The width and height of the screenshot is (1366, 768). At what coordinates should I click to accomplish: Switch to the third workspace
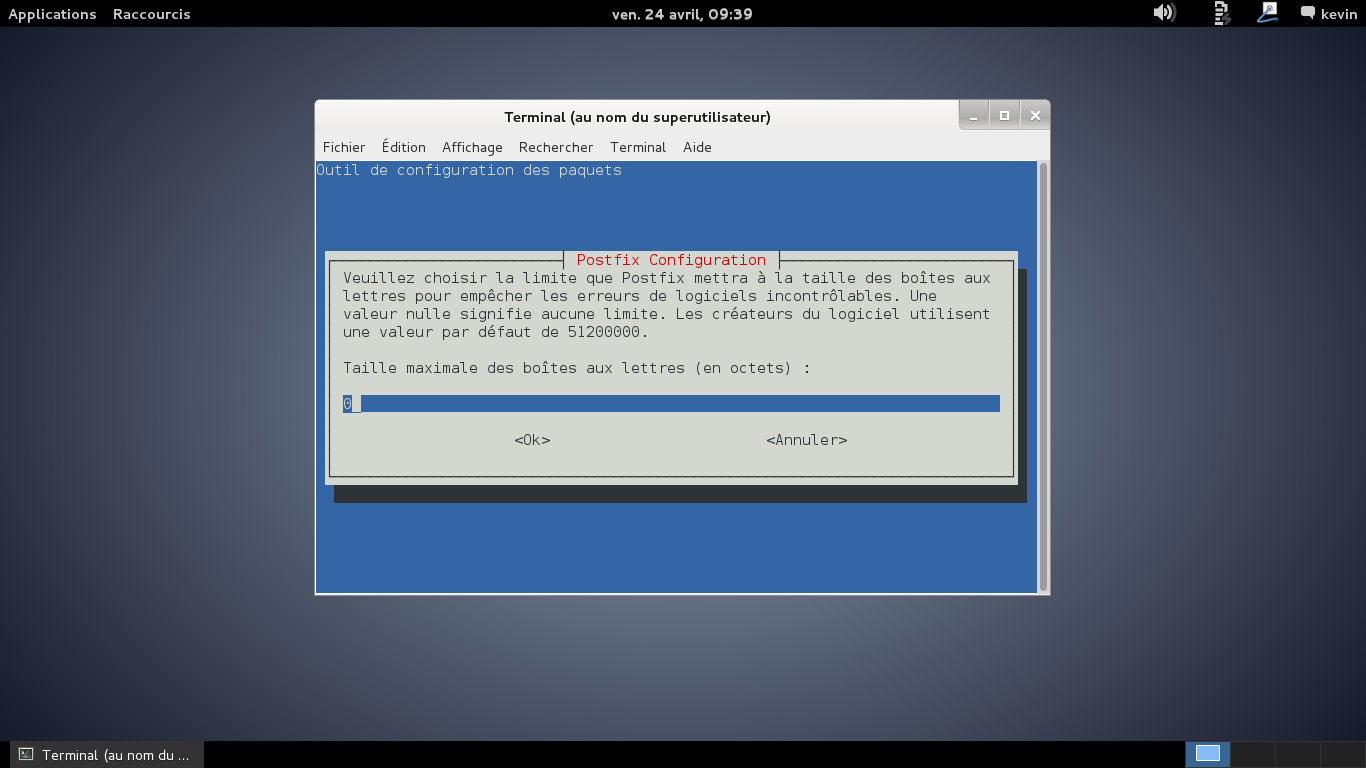(1298, 754)
